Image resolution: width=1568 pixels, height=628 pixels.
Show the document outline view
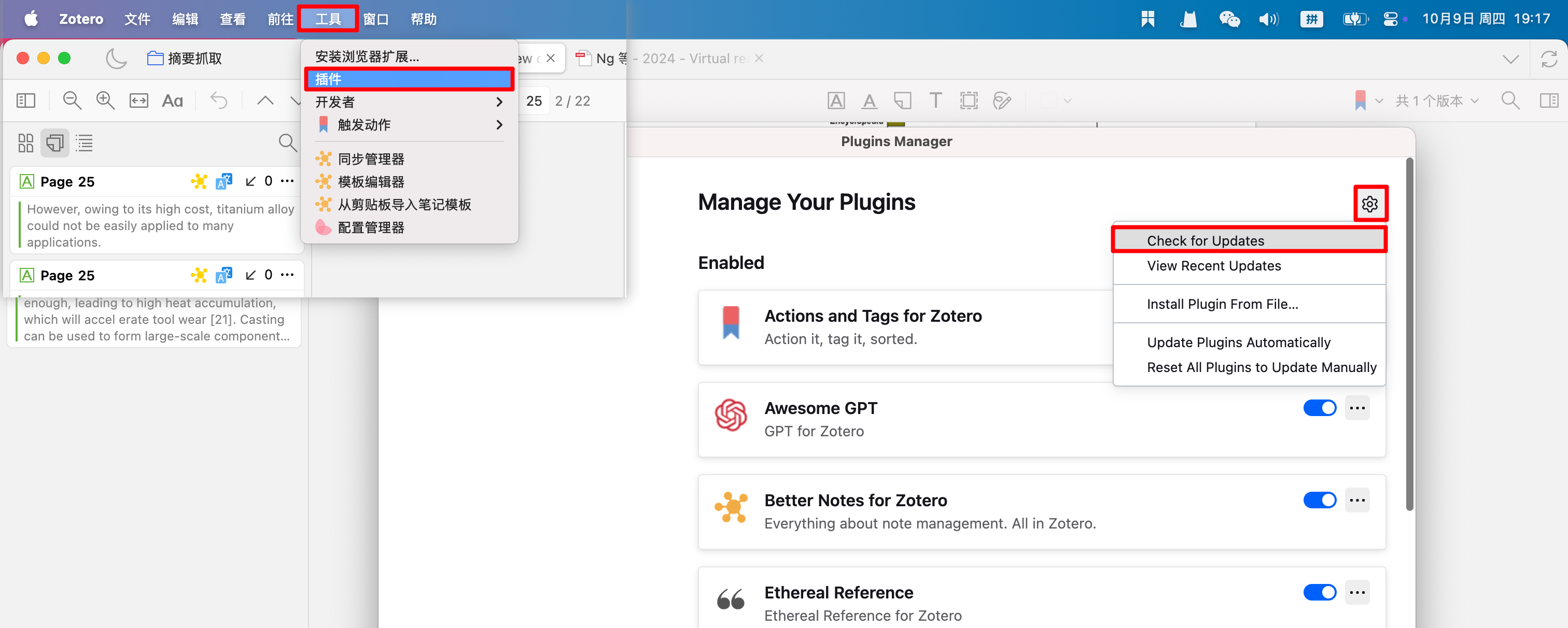pos(84,143)
